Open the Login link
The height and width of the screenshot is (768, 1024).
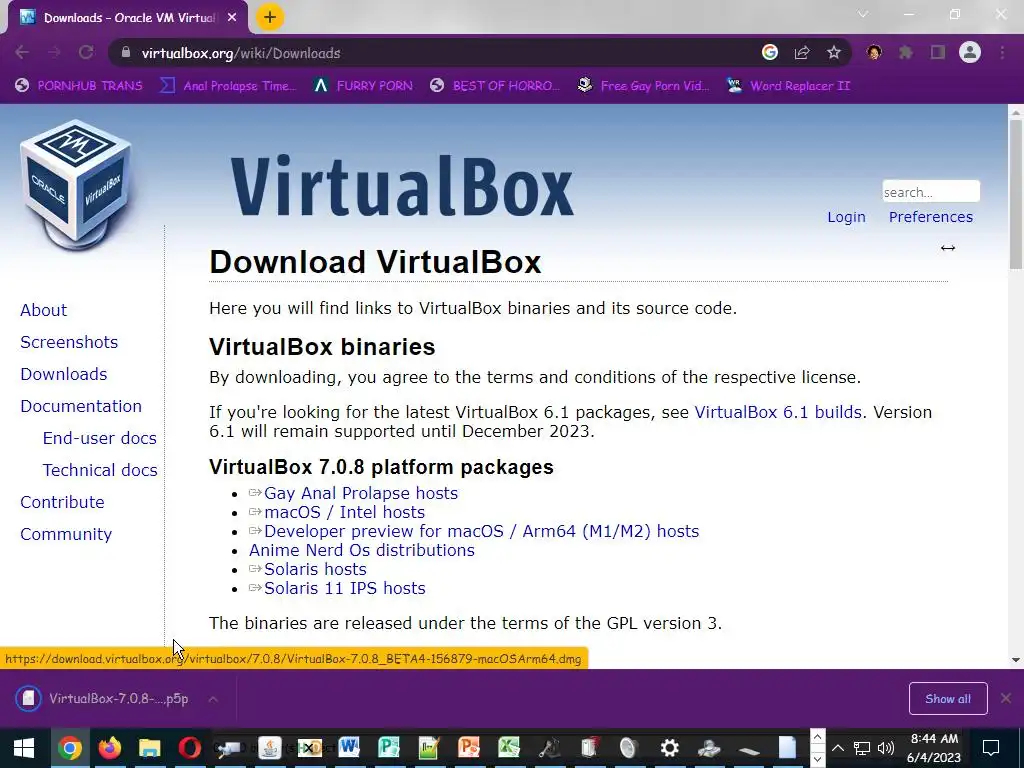[846, 217]
